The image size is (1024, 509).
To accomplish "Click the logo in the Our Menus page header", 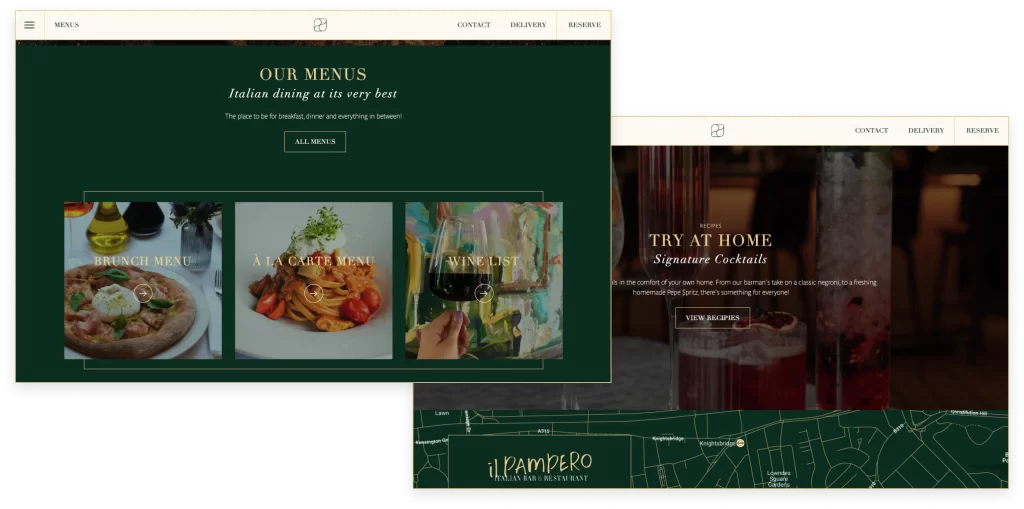I will [x=320, y=25].
